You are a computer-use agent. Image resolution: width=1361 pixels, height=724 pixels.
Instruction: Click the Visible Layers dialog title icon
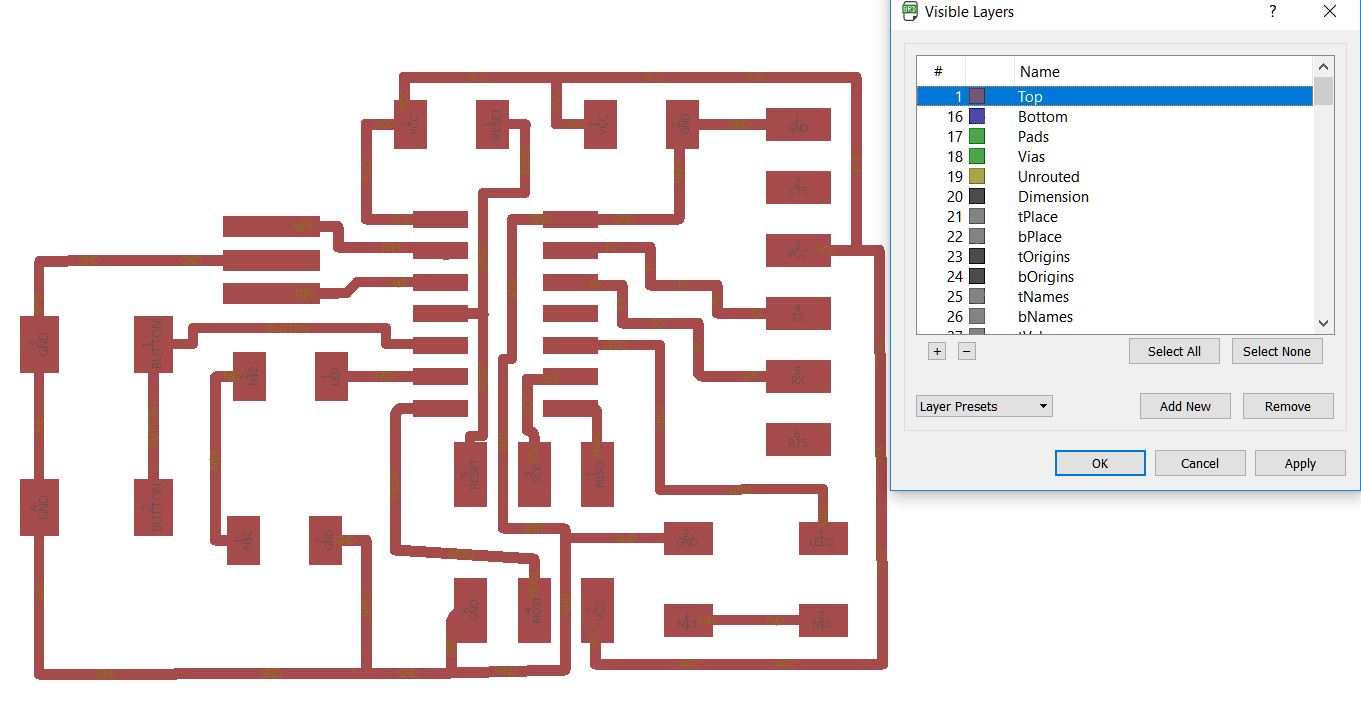909,11
